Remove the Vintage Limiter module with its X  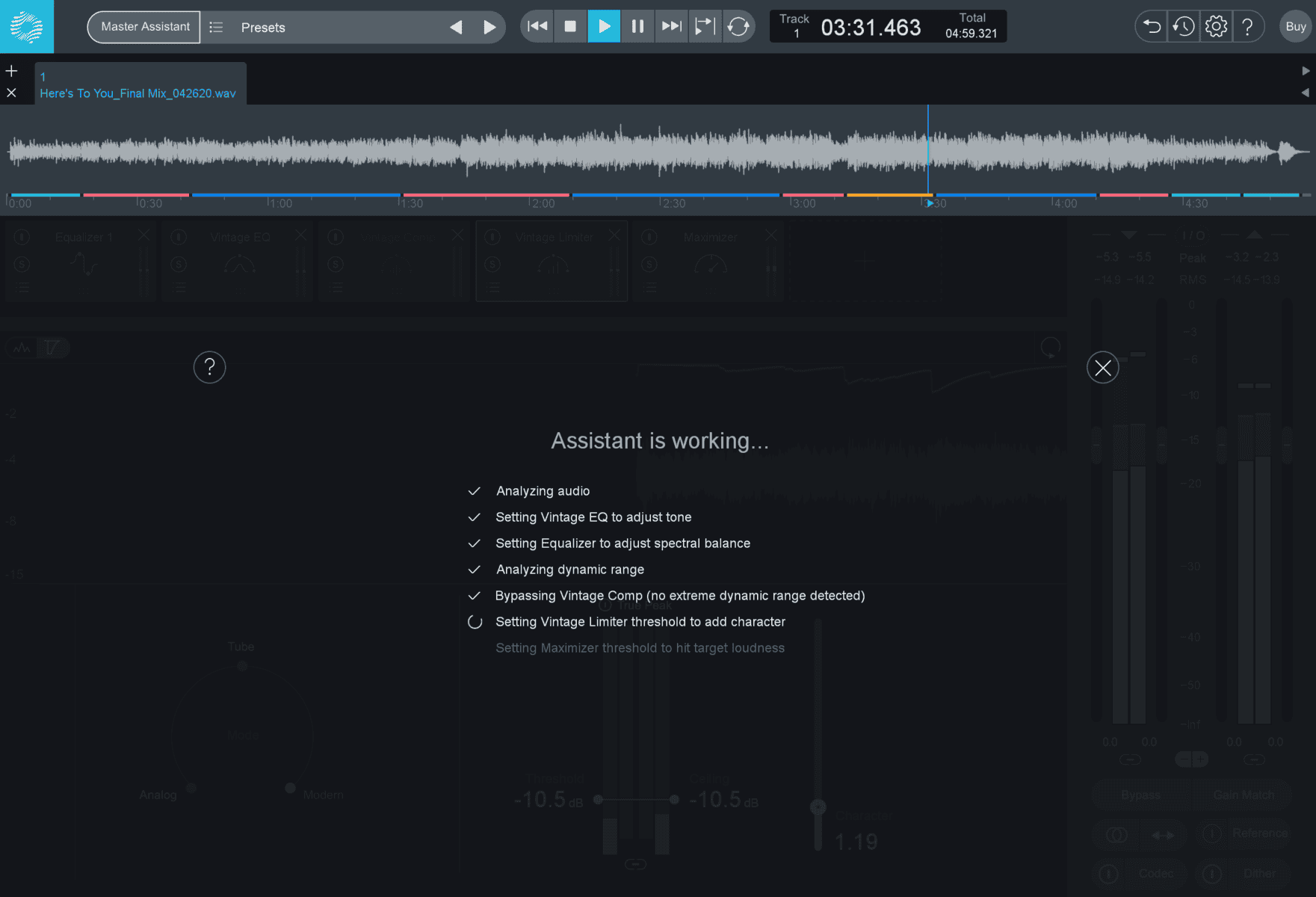tap(614, 235)
